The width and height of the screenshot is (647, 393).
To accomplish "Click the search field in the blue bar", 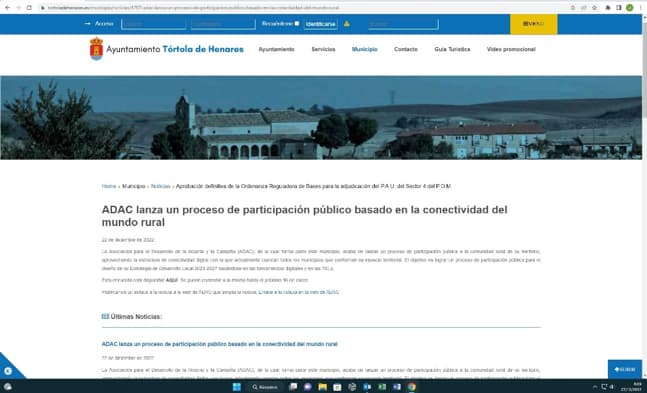I will [403, 24].
